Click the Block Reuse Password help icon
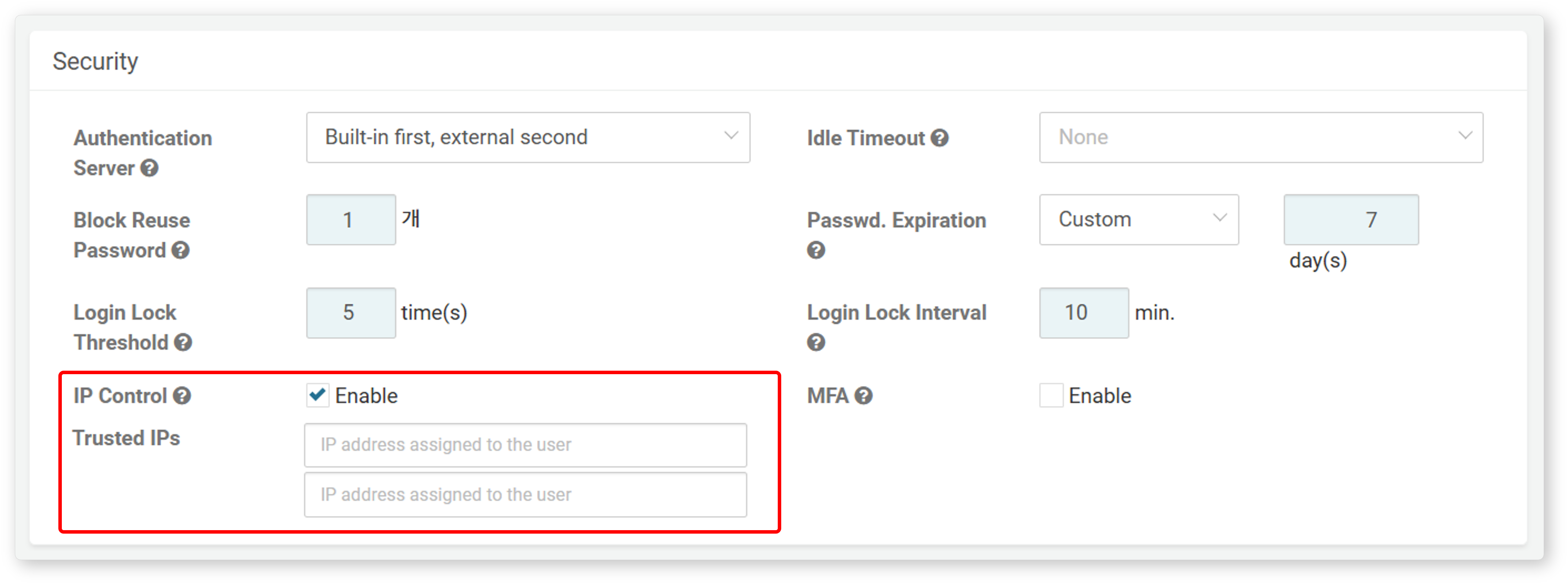1568x584 pixels. click(180, 250)
